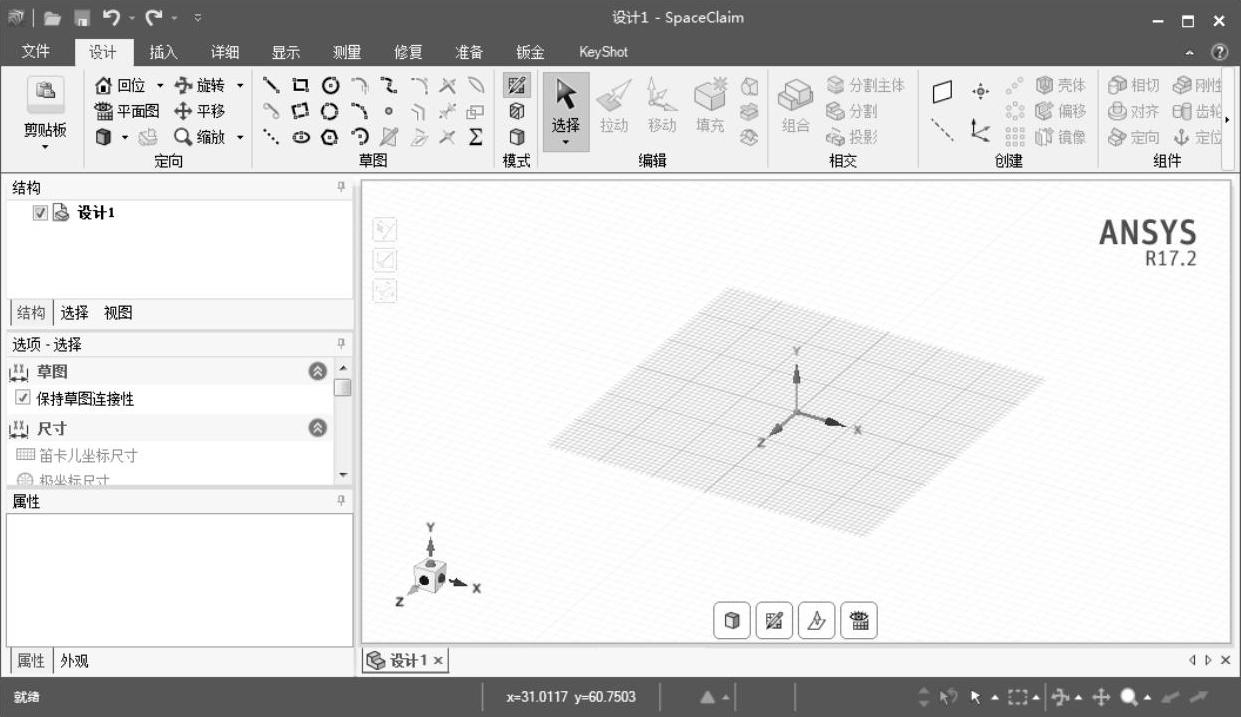Switch to sketch mode in viewport toolbar

[773, 621]
